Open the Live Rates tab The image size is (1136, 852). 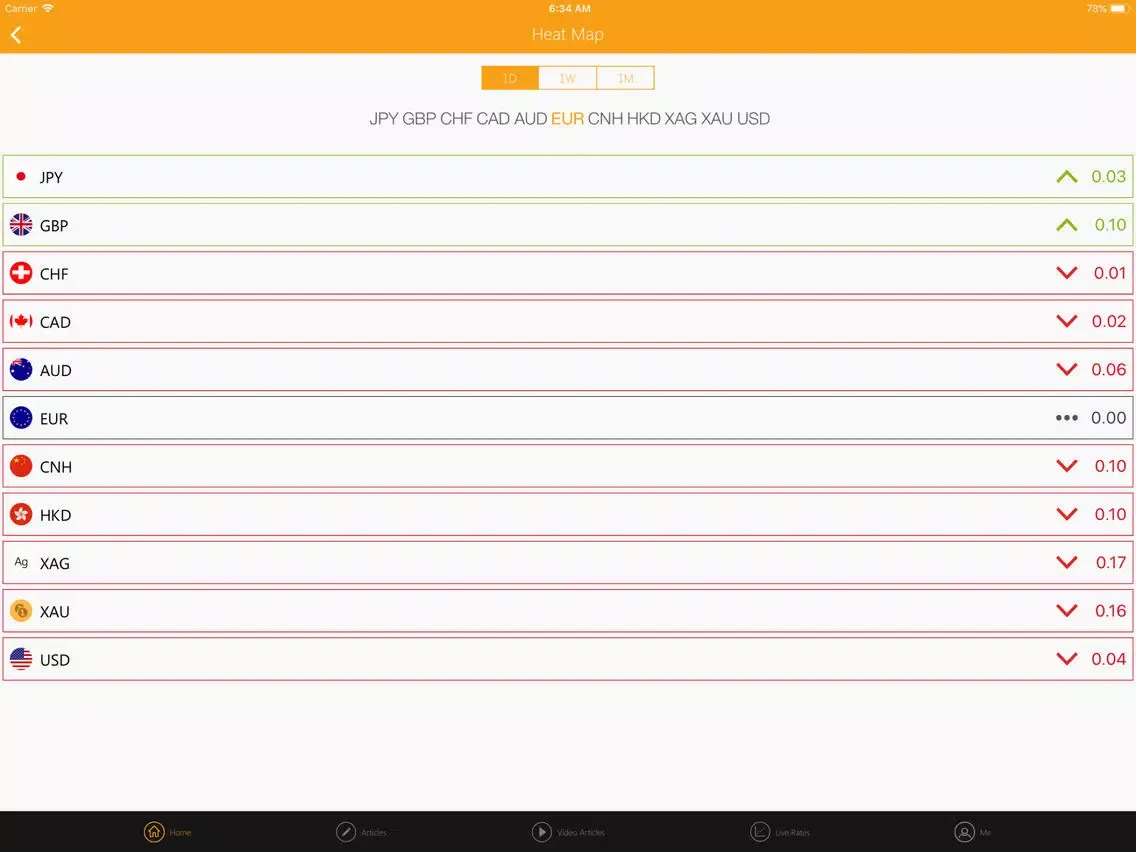click(780, 832)
